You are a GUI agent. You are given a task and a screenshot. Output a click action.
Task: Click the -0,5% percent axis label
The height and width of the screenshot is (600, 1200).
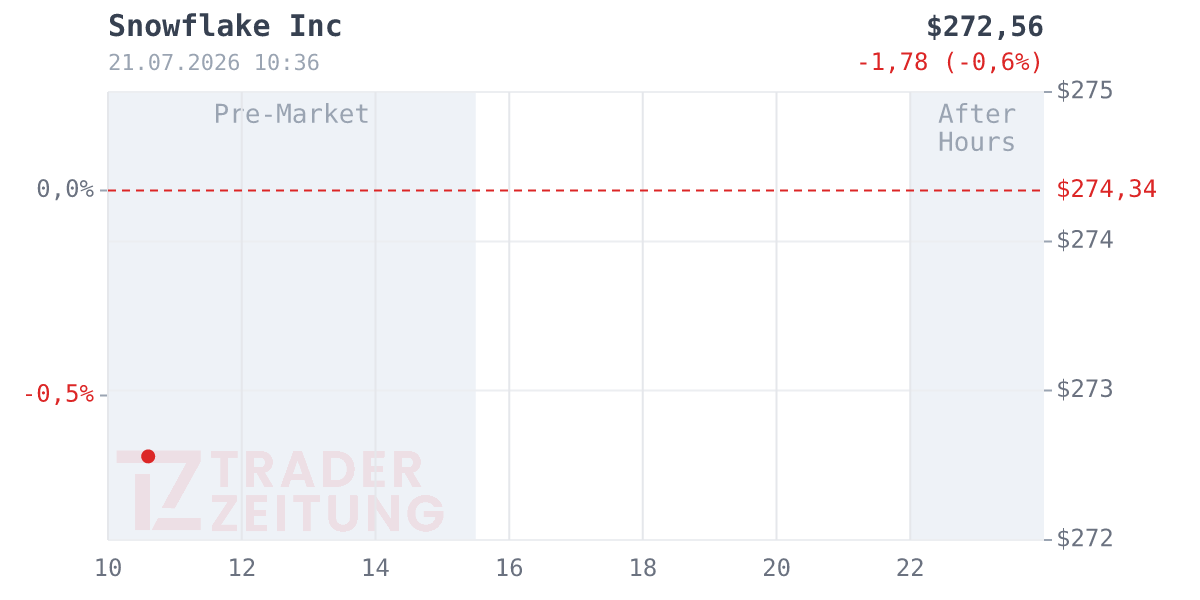point(58,394)
